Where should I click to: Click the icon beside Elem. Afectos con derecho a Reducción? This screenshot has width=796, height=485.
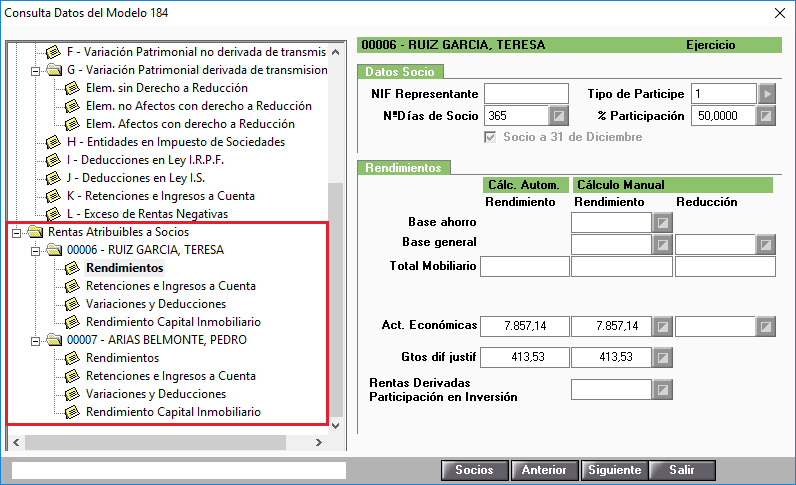tap(72, 124)
